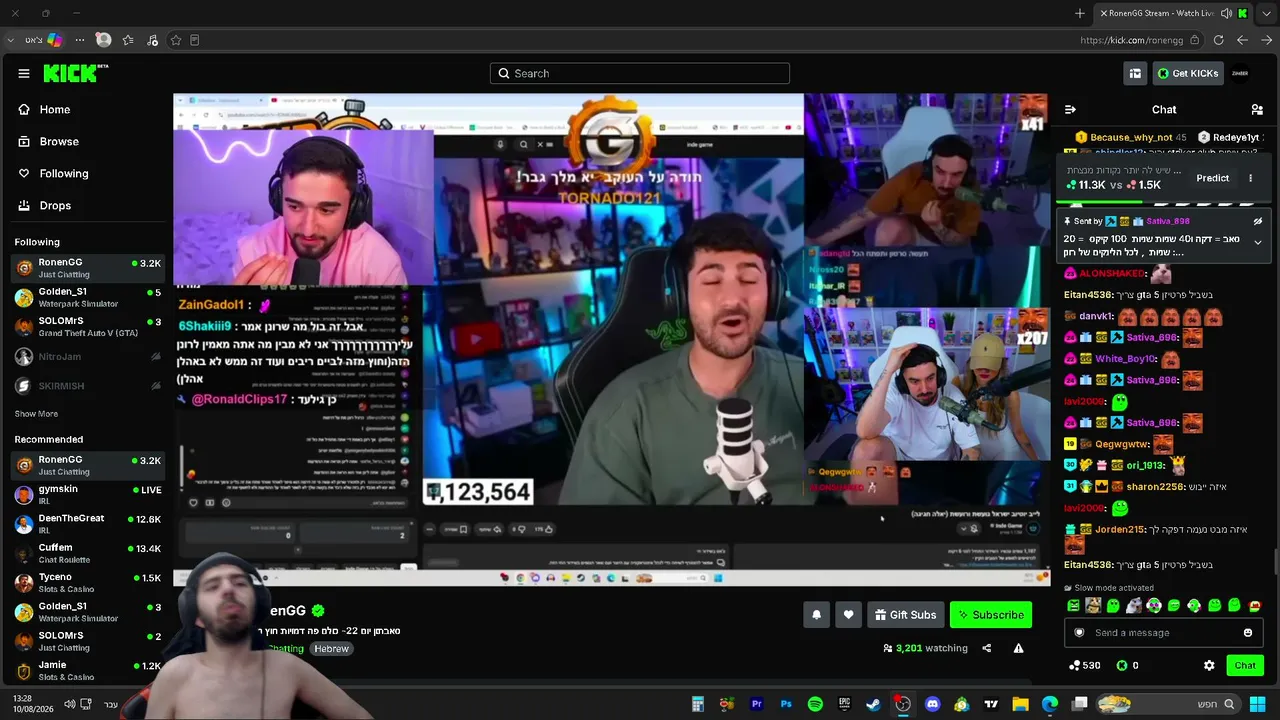Viewport: 1280px width, 720px height.
Task: Open the prediction options three-dot menu
Action: [1250, 178]
